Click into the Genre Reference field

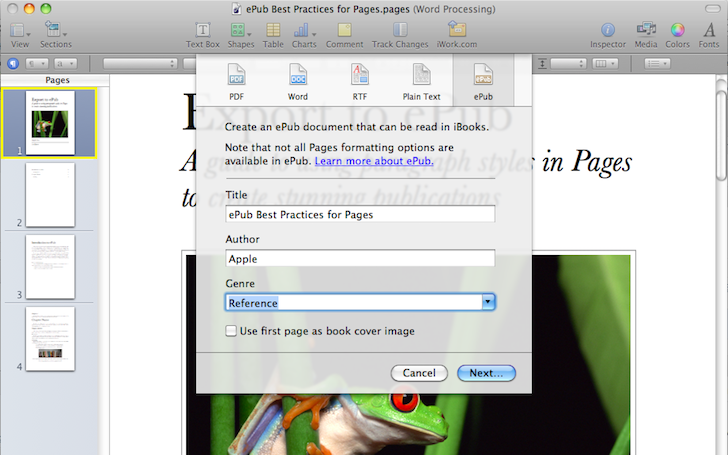(x=354, y=303)
